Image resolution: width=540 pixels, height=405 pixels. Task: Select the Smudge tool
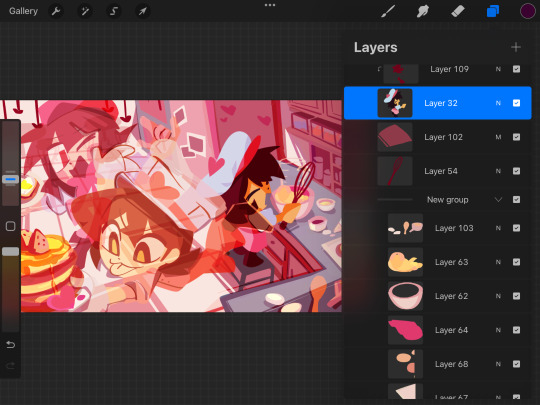[x=423, y=11]
